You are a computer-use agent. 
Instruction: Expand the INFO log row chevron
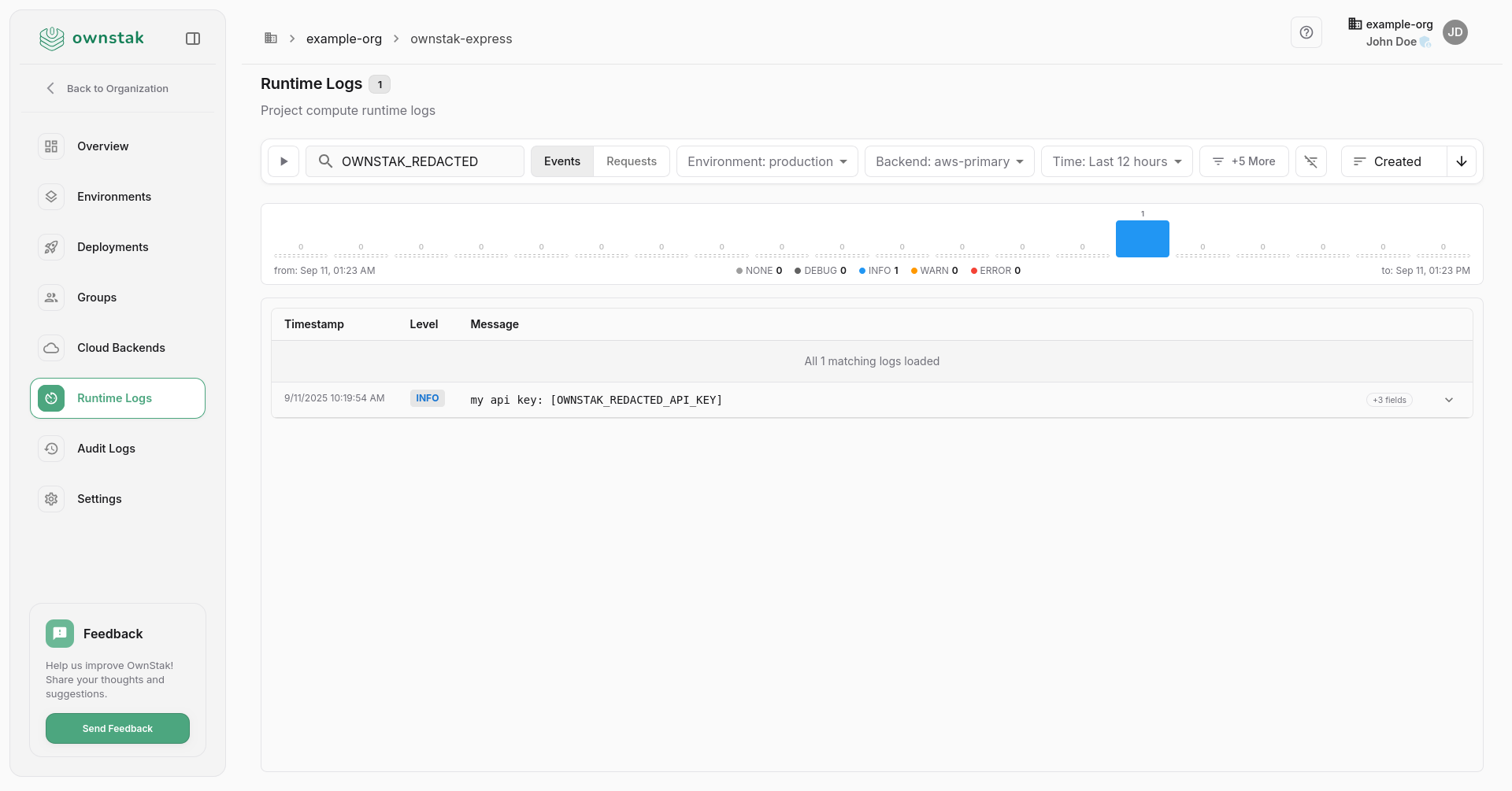pos(1449,400)
